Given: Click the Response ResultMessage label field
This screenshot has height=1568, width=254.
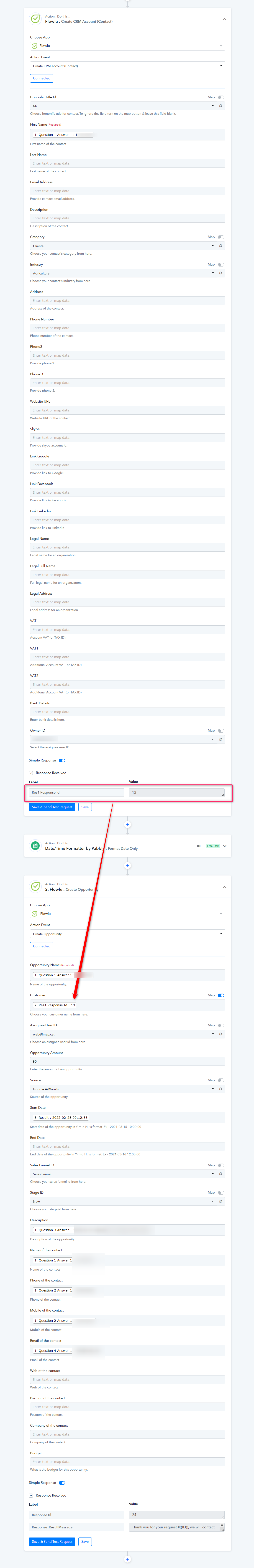Looking at the screenshot, I should [77, 1527].
